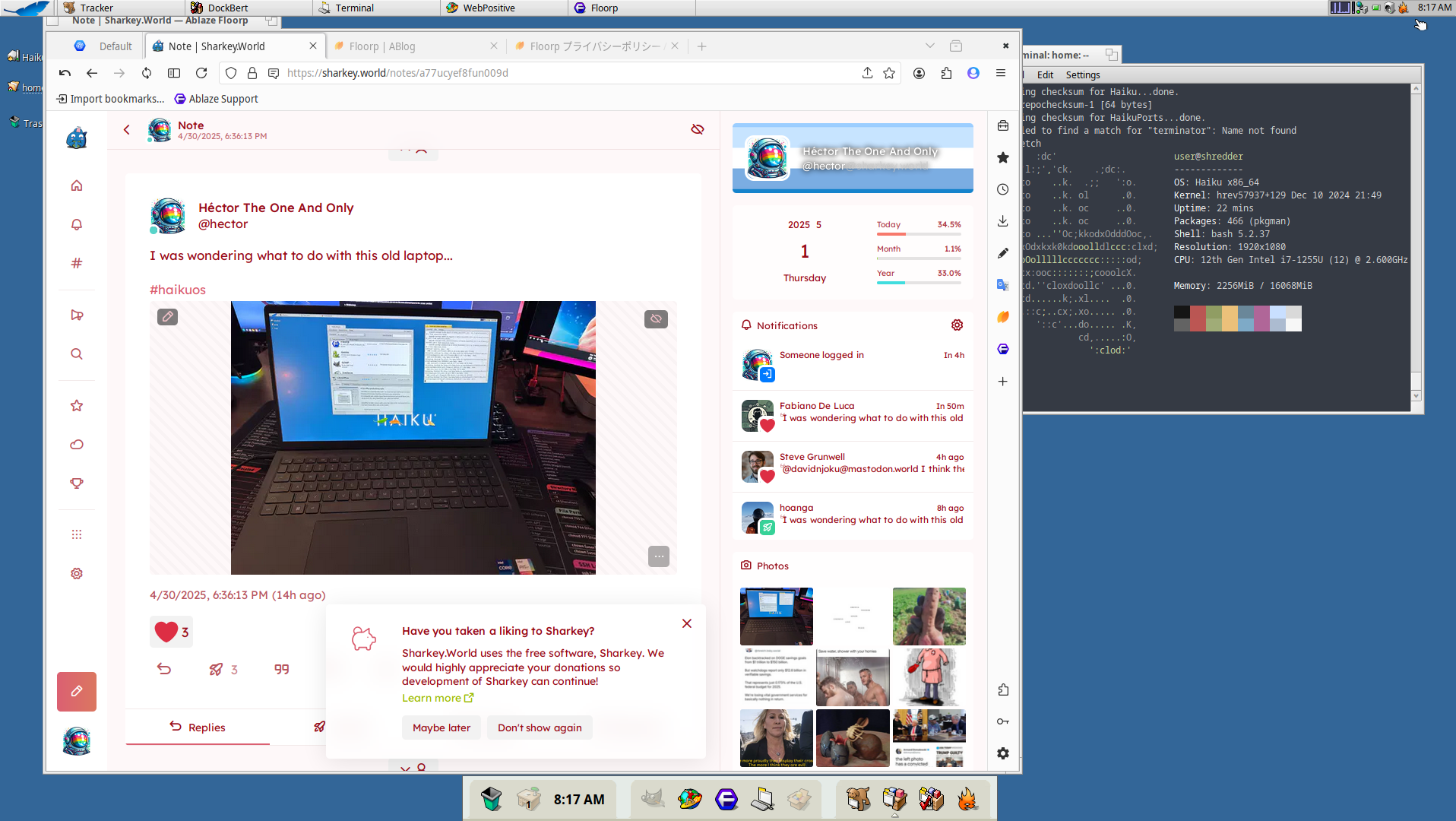Image resolution: width=1456 pixels, height=821 pixels.
Task: Click the red compose note pencil button
Action: (77, 692)
